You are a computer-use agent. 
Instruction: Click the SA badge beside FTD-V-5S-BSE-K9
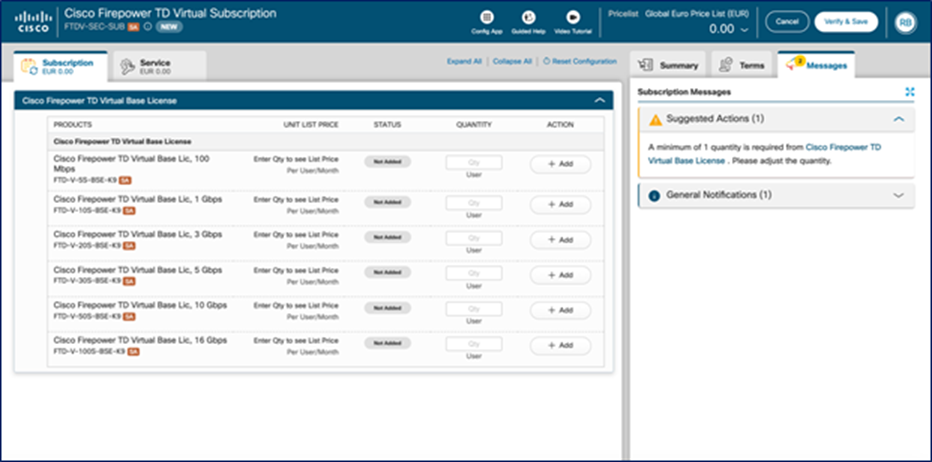(x=124, y=180)
